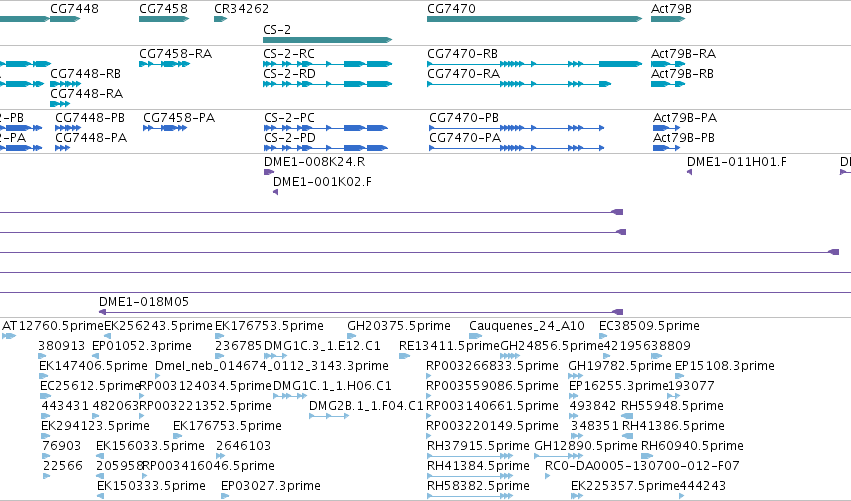851x501 pixels.
Task: Click the RC0-DA0005-130700-012-F07 label
Action: [642, 466]
